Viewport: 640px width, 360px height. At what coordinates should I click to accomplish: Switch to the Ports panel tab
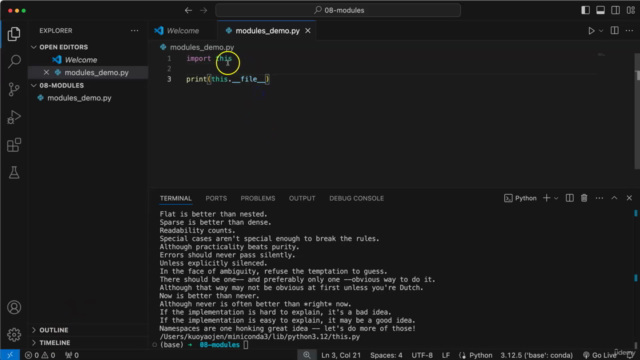(x=216, y=198)
